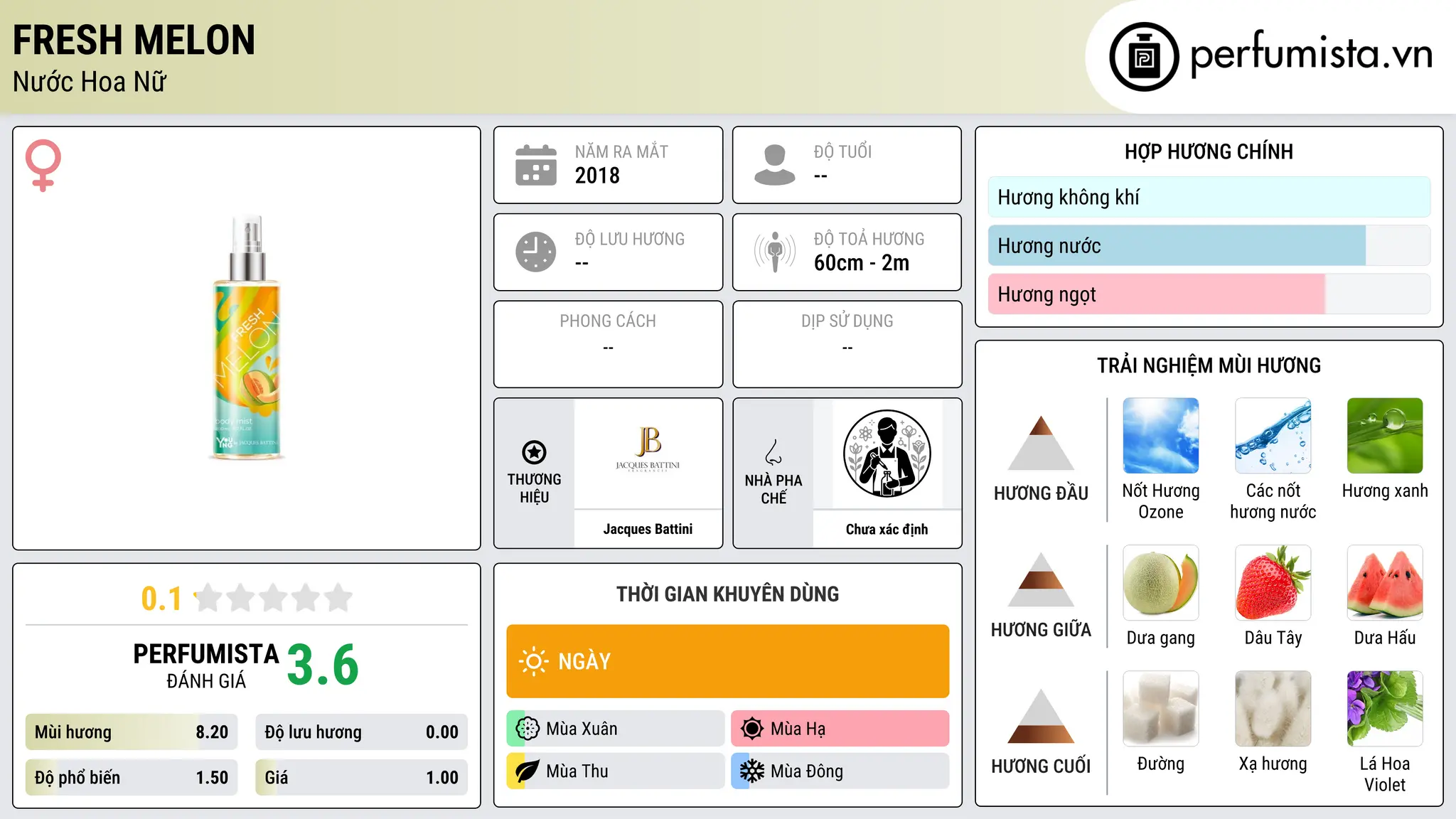Select the orange Ngày time bar
Screen dimensions: 1456x819
728,661
